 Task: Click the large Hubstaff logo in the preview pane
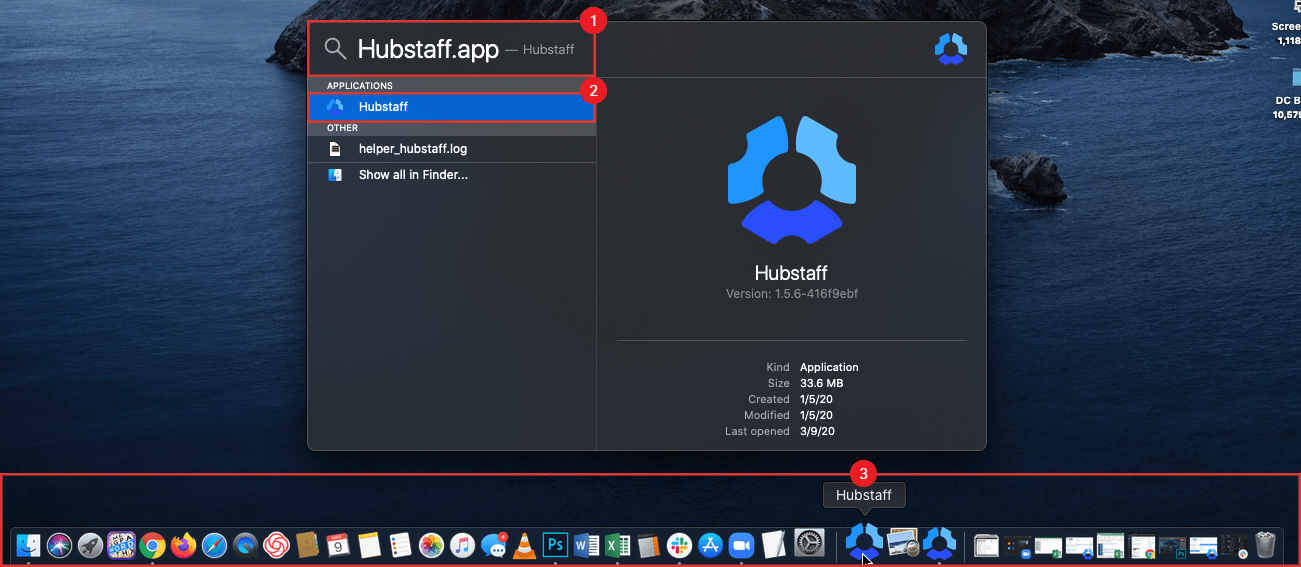coord(791,180)
